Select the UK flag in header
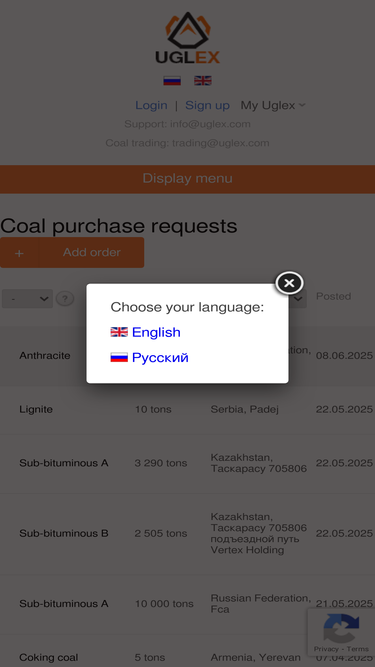 pos(203,80)
